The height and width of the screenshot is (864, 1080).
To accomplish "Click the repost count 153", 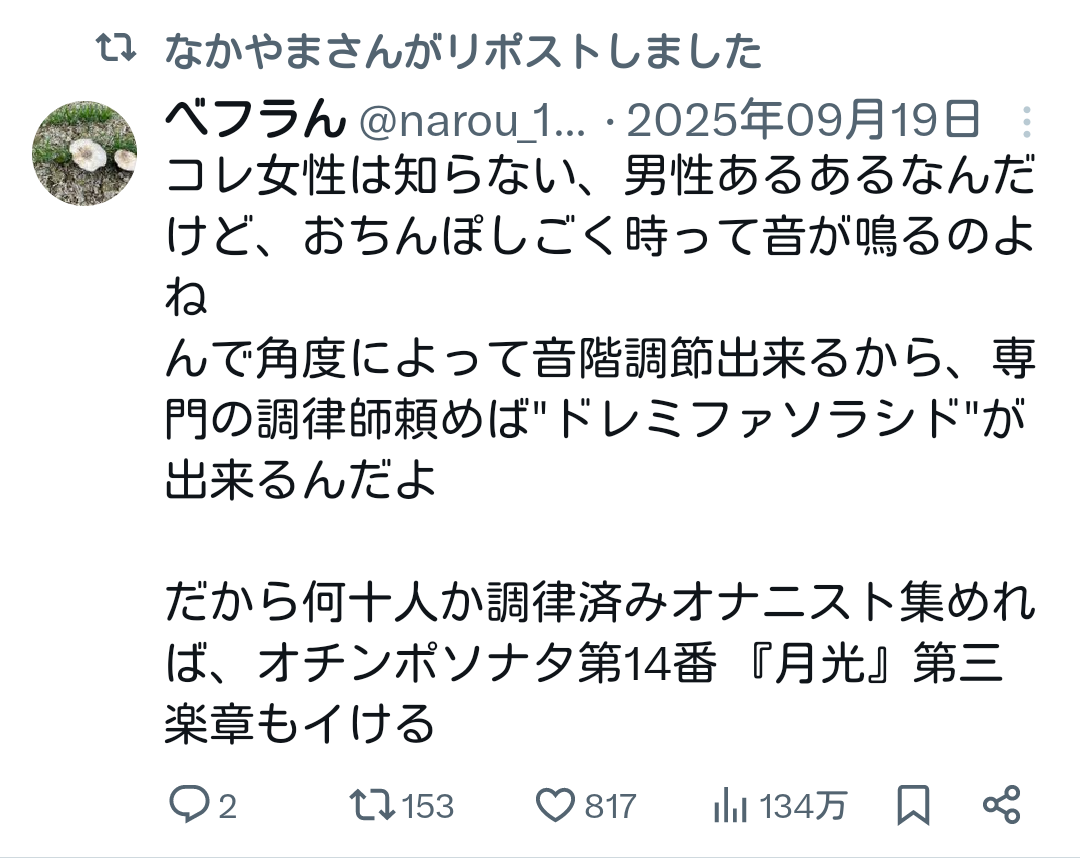I will click(428, 806).
